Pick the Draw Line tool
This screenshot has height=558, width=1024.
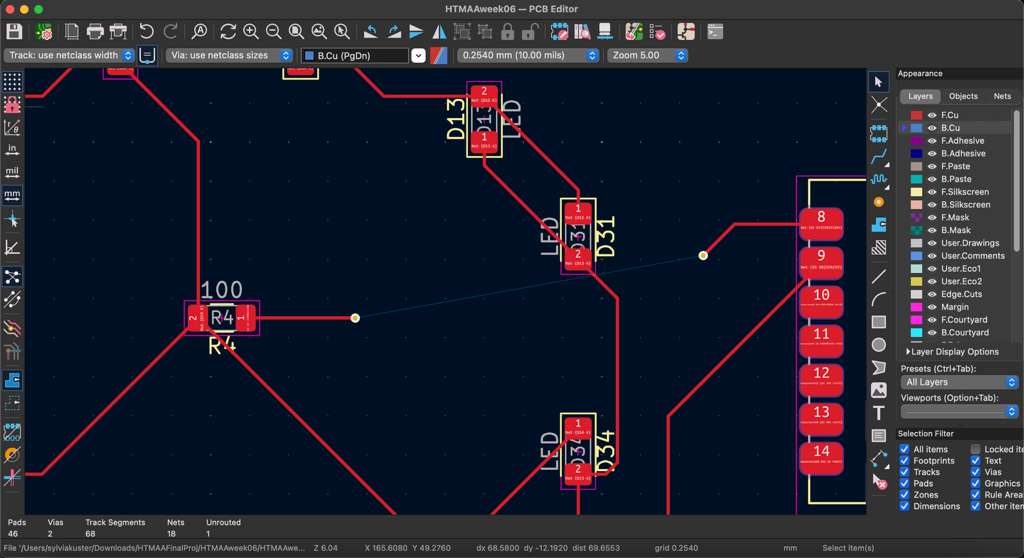click(x=879, y=277)
